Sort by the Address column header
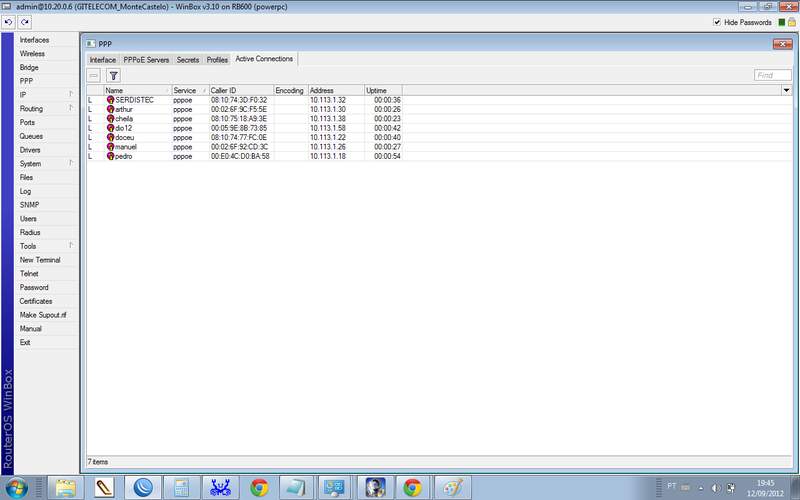Screen dimensions: 800x500 [x=336, y=90]
